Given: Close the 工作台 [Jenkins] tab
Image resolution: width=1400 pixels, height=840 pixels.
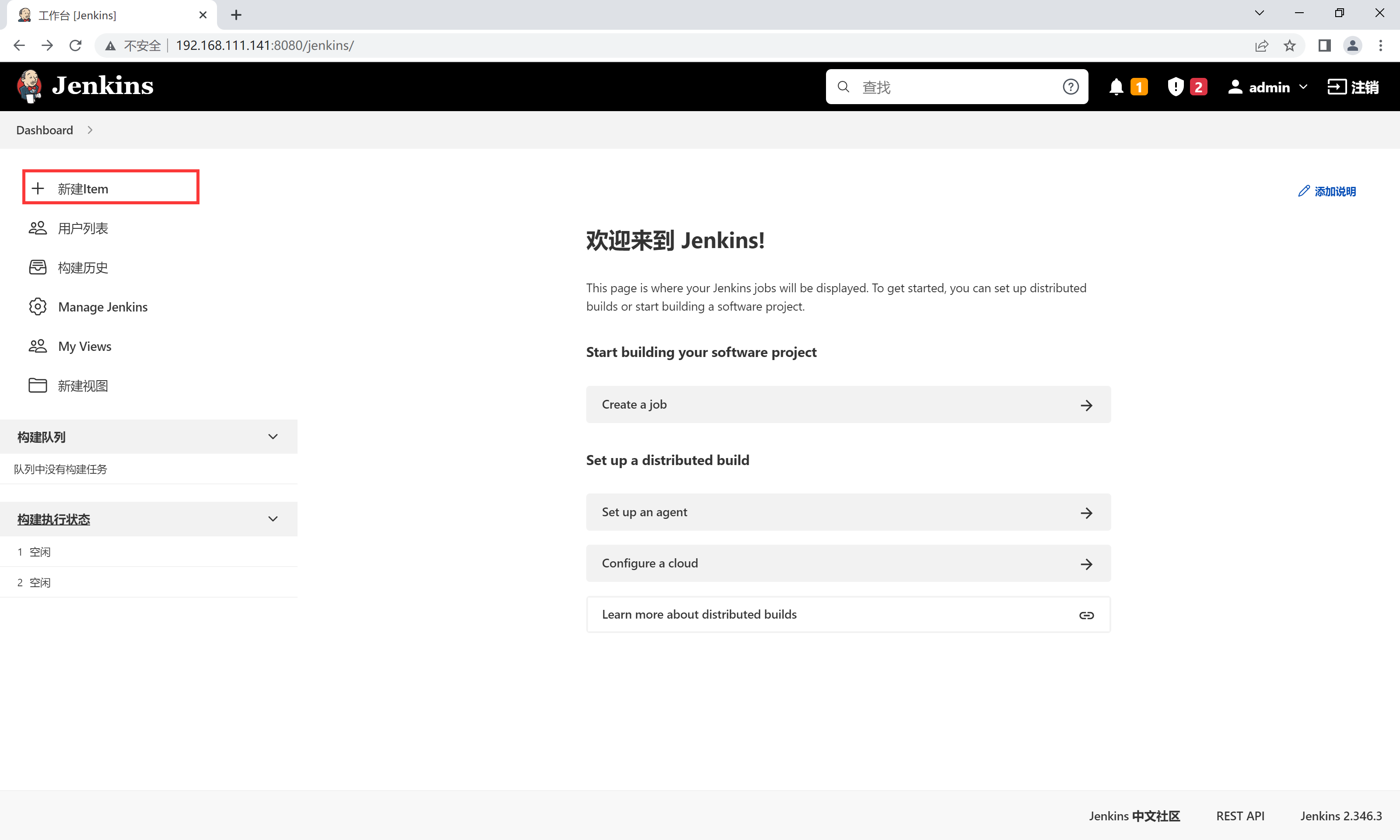Looking at the screenshot, I should [x=203, y=15].
